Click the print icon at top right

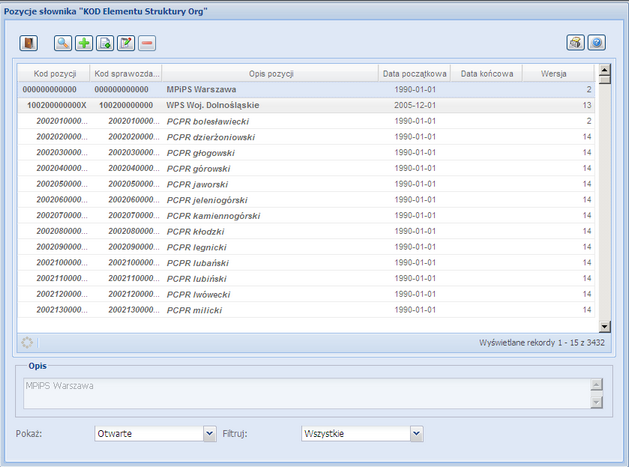point(575,43)
